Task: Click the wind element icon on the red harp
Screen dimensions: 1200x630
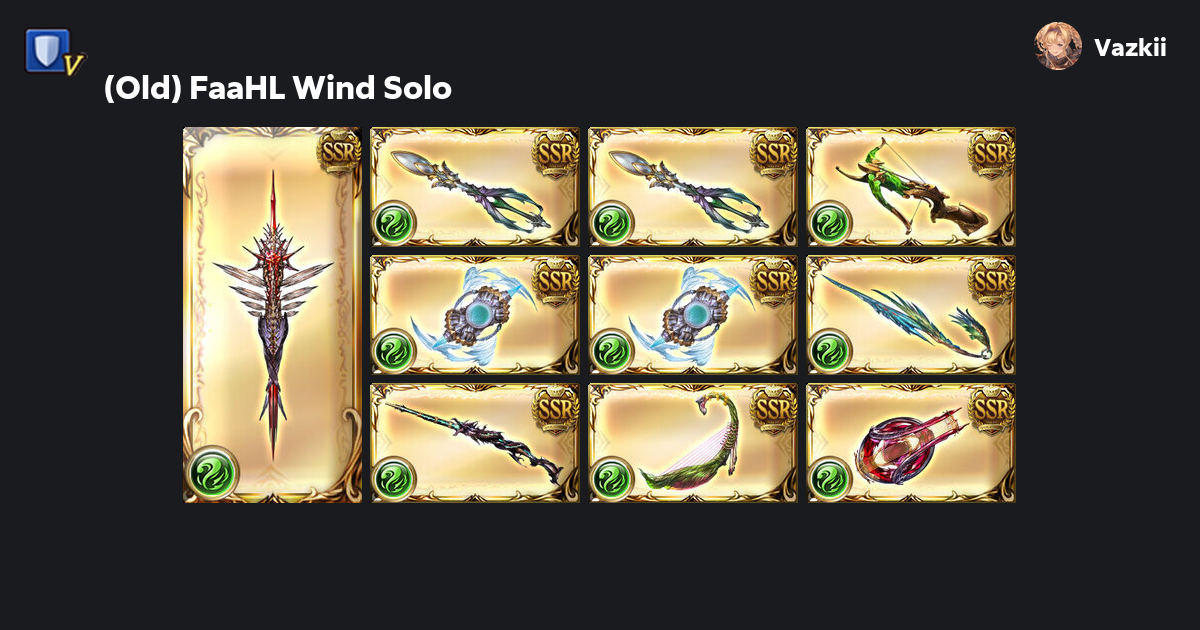Action: [x=830, y=479]
